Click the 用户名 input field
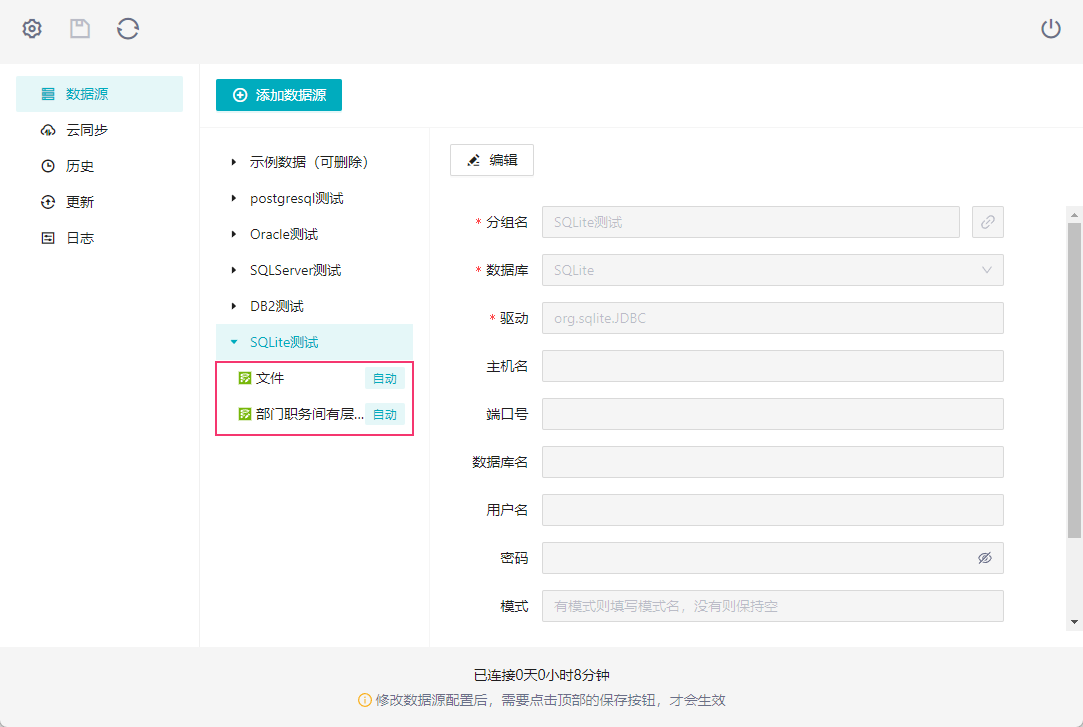1083x727 pixels. [x=772, y=510]
